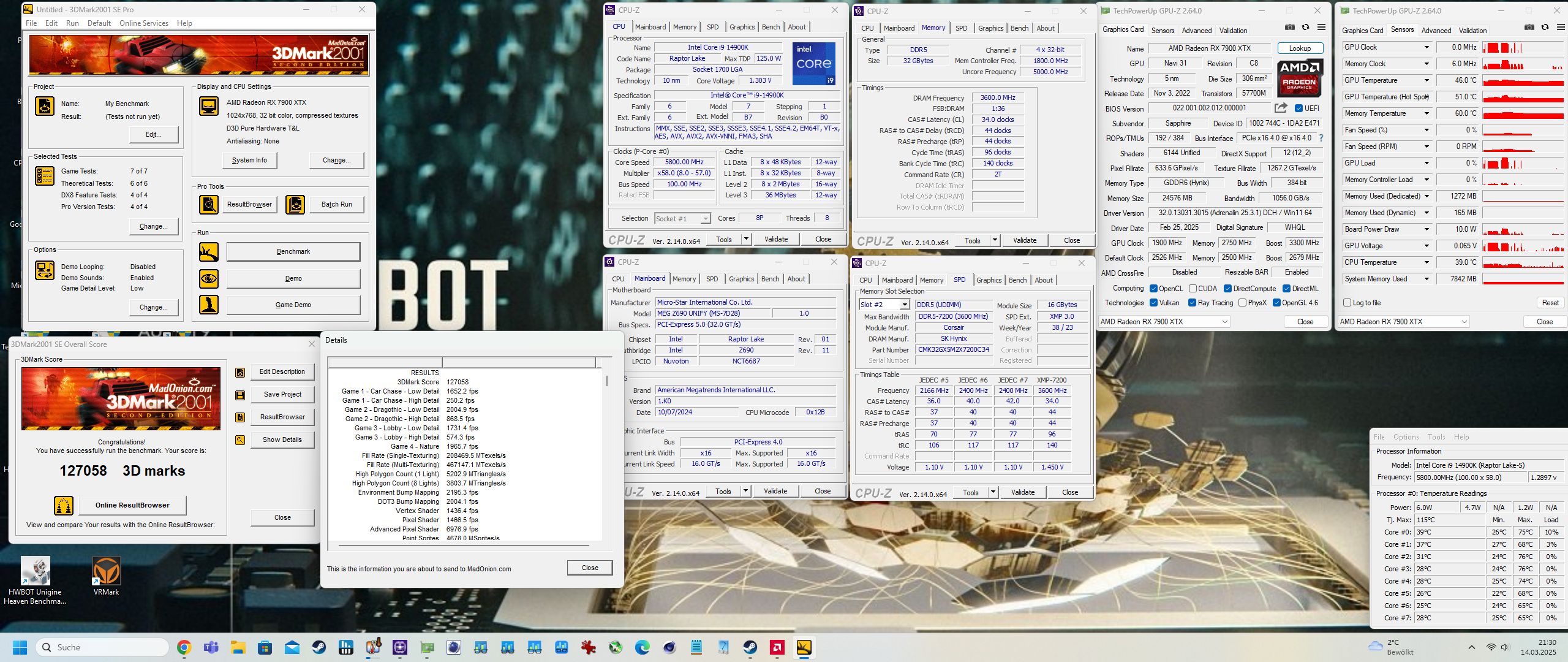The height and width of the screenshot is (662, 1568).
Task: Click the Project name icon in 3DMark2001
Action: tap(45, 106)
